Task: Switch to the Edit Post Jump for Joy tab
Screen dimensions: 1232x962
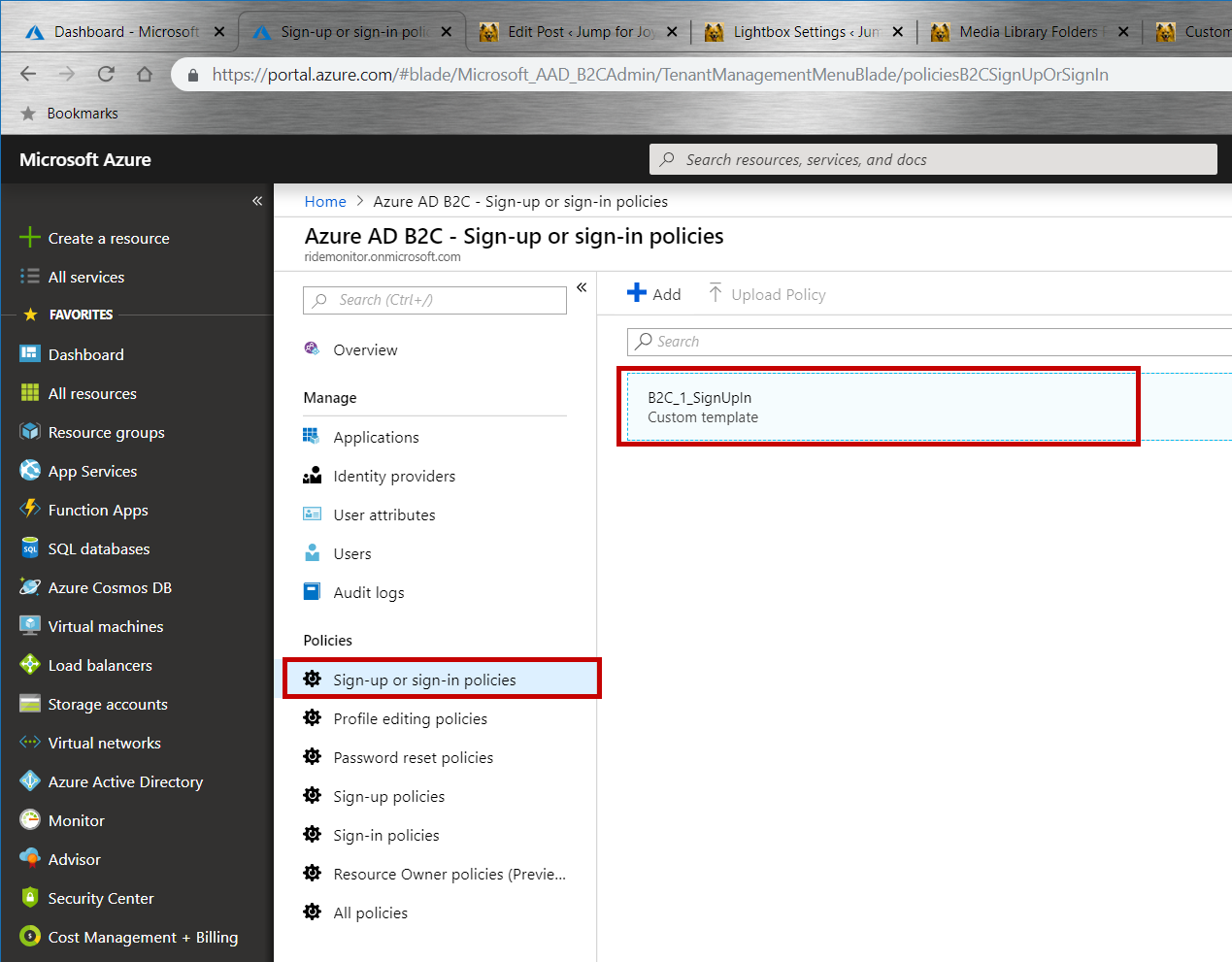Action: coord(580,31)
